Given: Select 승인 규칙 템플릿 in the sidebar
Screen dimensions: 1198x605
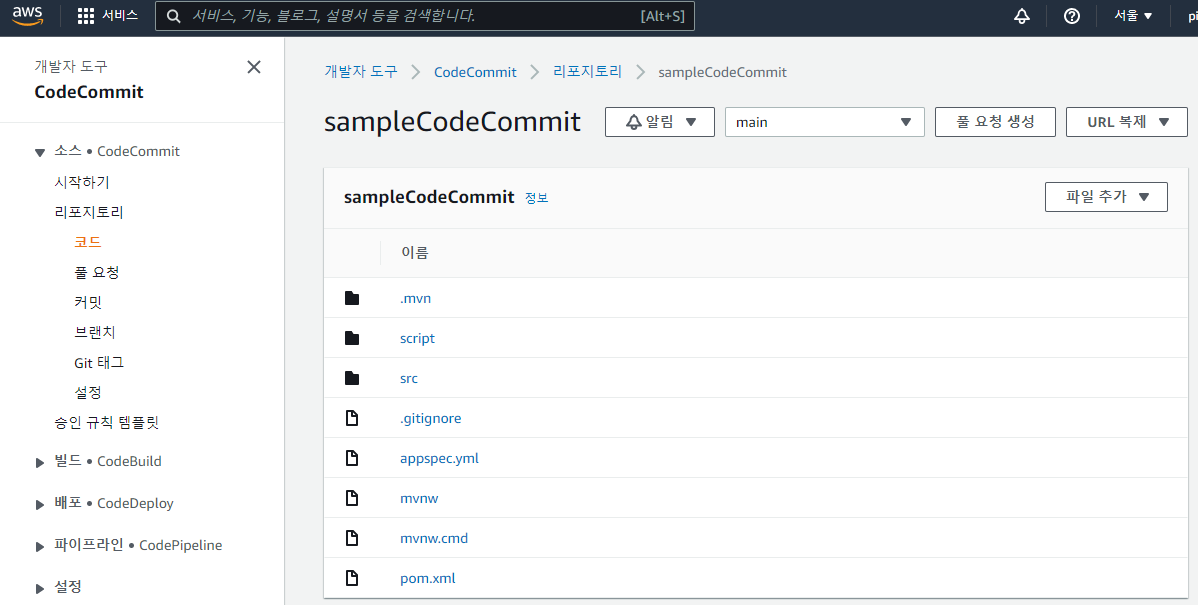Looking at the screenshot, I should pyautogui.click(x=106, y=422).
